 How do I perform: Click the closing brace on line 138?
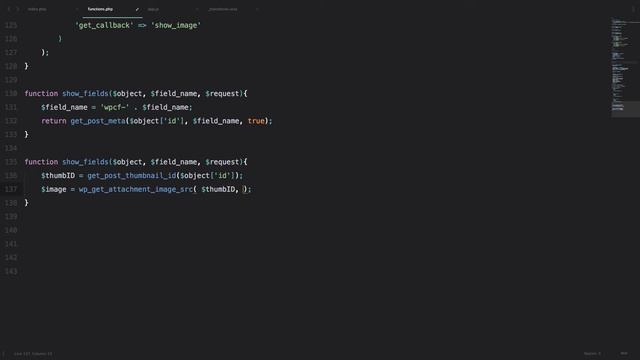[27, 203]
